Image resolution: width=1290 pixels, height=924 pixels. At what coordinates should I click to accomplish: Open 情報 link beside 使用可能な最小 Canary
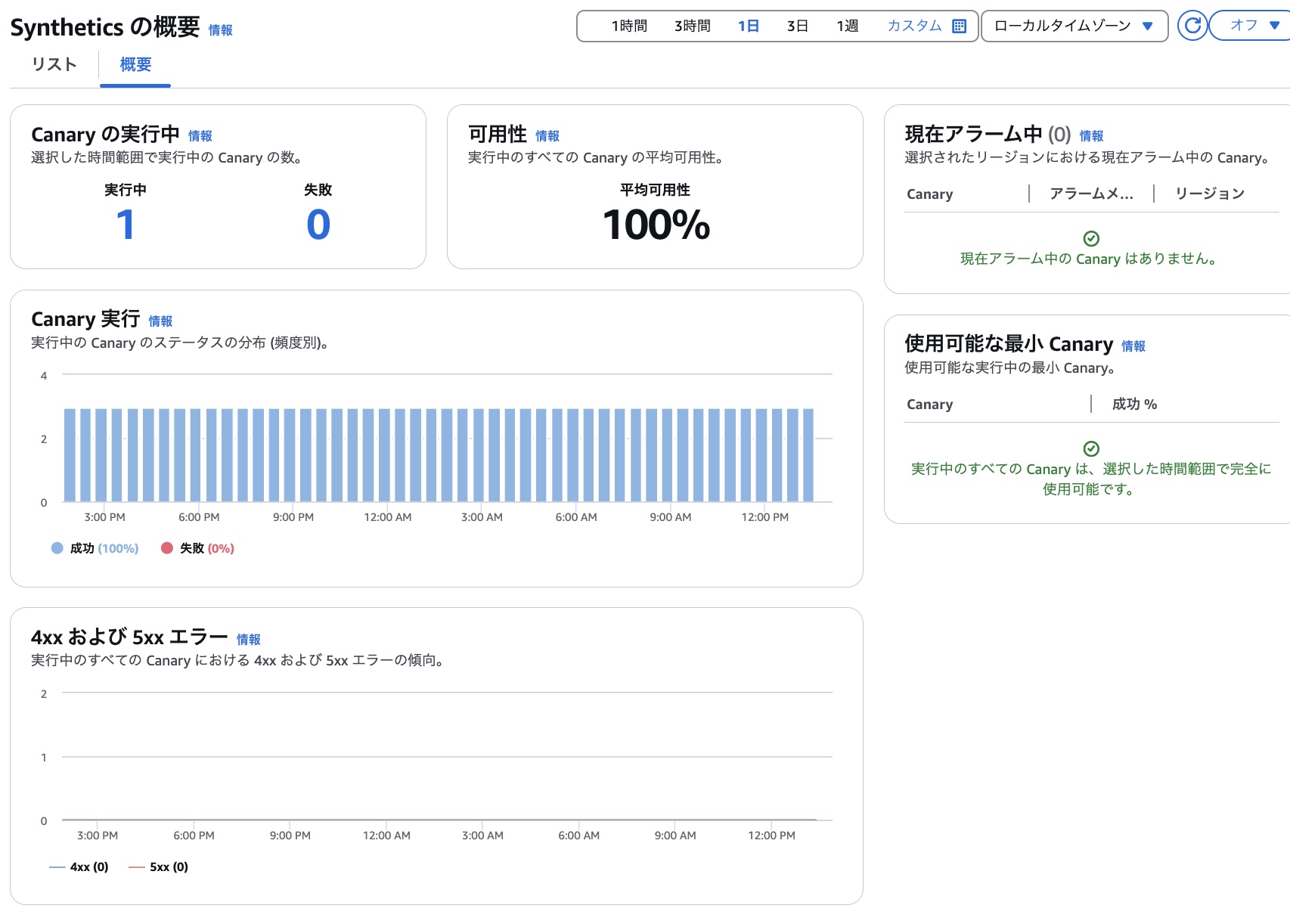pyautogui.click(x=1133, y=346)
